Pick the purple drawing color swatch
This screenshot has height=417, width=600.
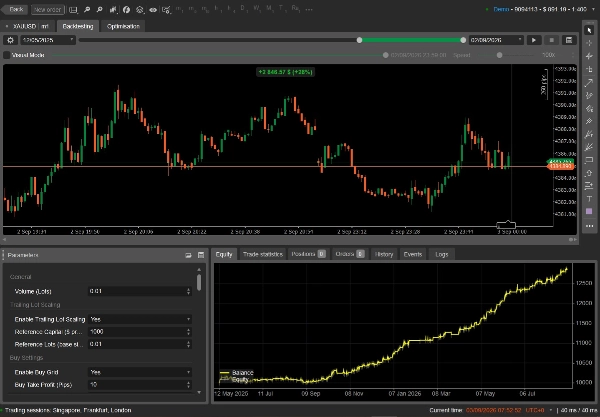[x=589, y=212]
